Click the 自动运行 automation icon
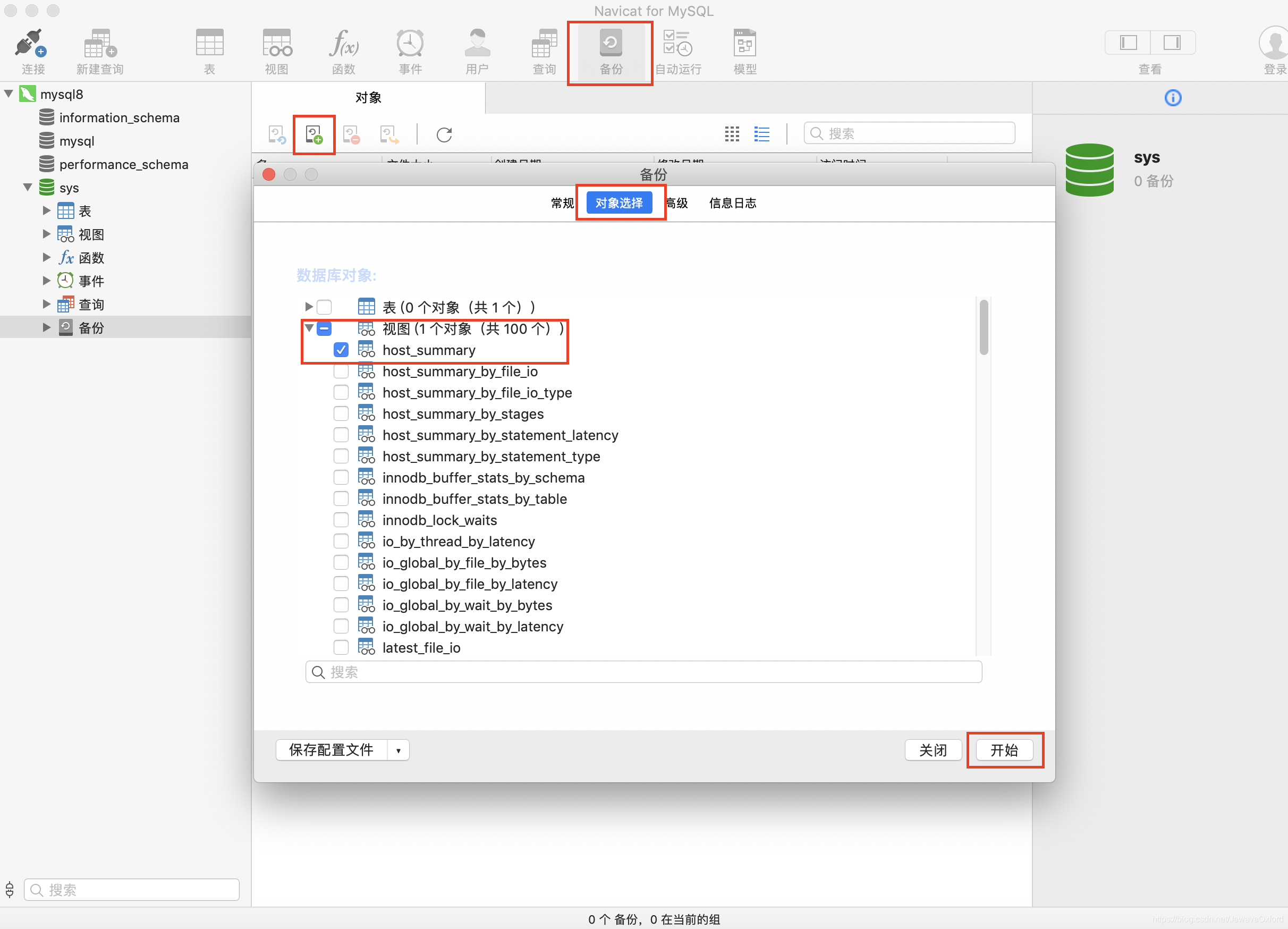 pyautogui.click(x=677, y=44)
